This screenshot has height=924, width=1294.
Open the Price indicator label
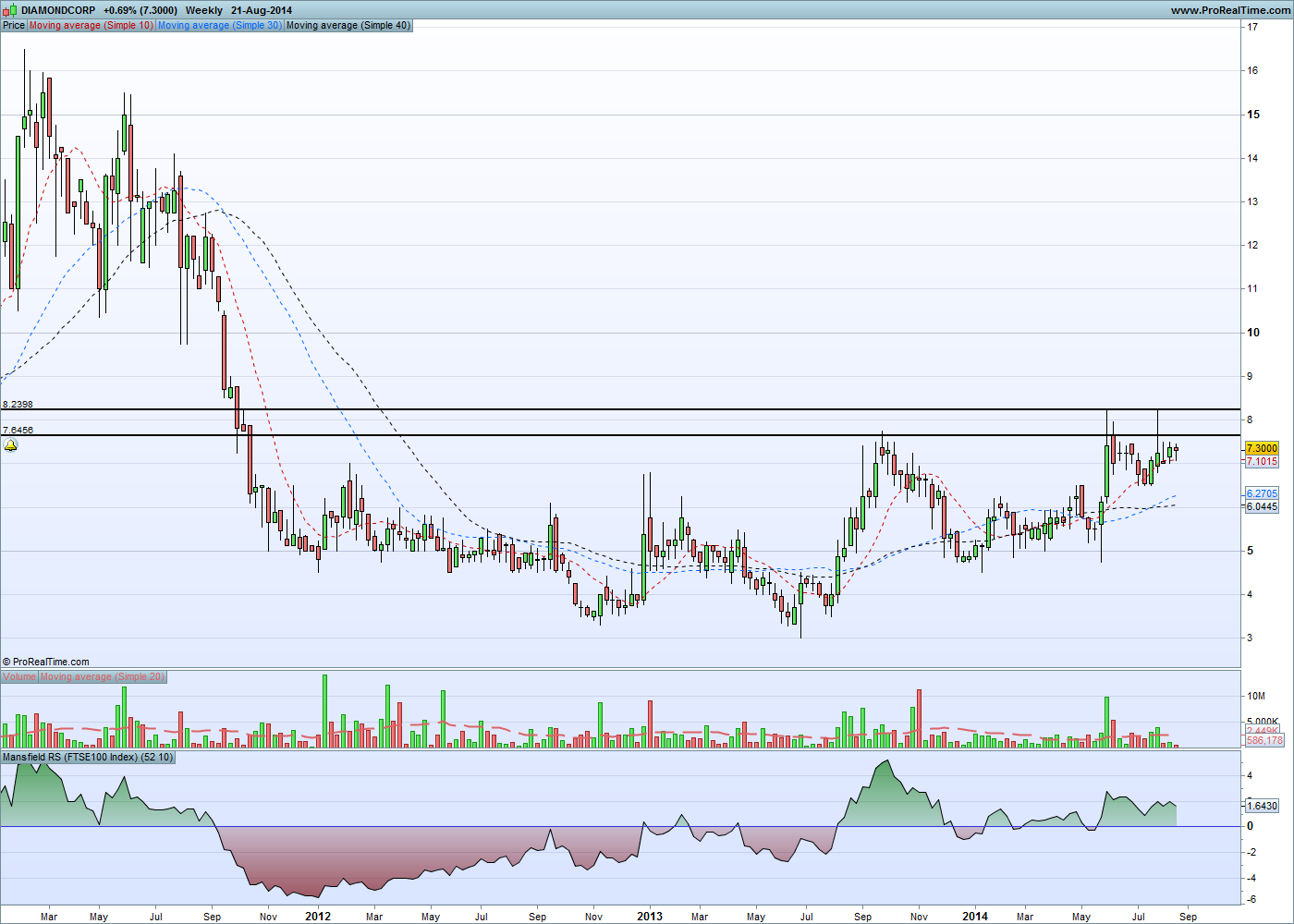coord(14,25)
